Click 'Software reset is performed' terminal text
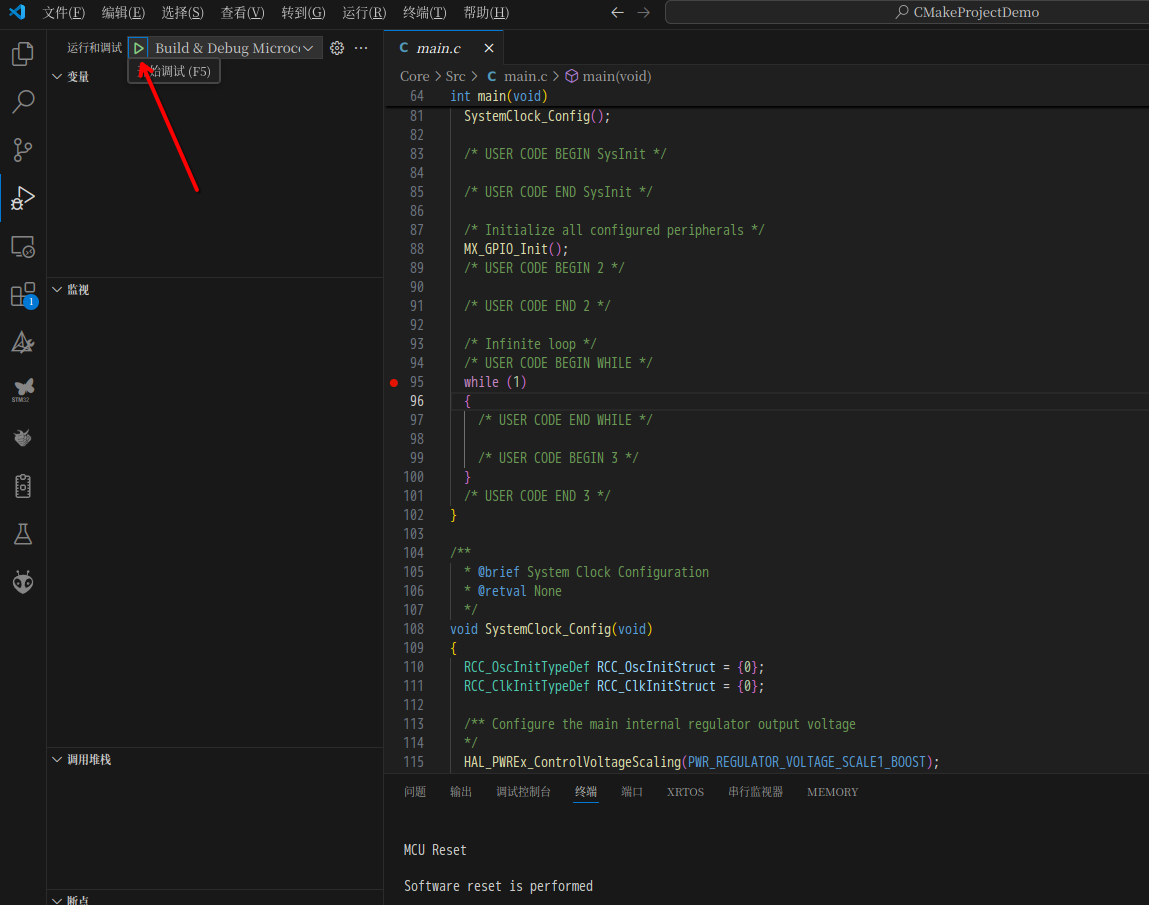1149x905 pixels. click(498, 886)
